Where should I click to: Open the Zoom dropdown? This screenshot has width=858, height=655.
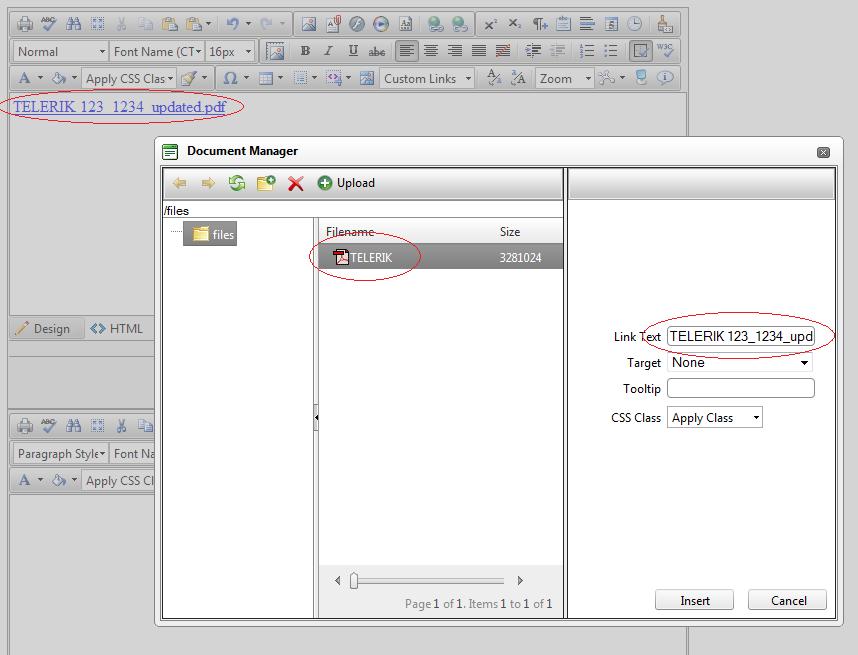coord(565,78)
